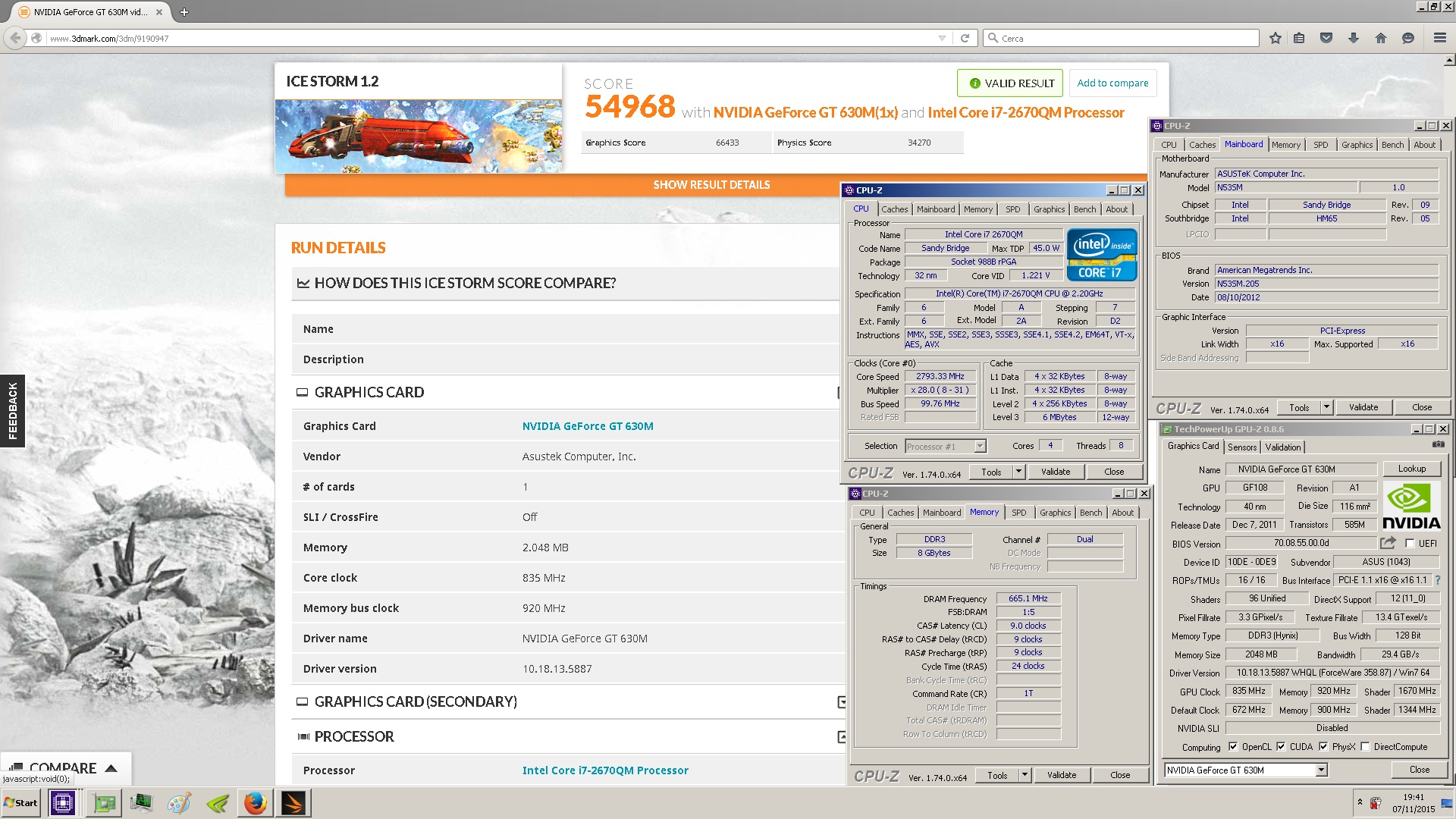Screen dimensions: 1456x819
Task: Open Tools dropdown arrow in CPU-Z Memory window
Action: (x=1025, y=775)
